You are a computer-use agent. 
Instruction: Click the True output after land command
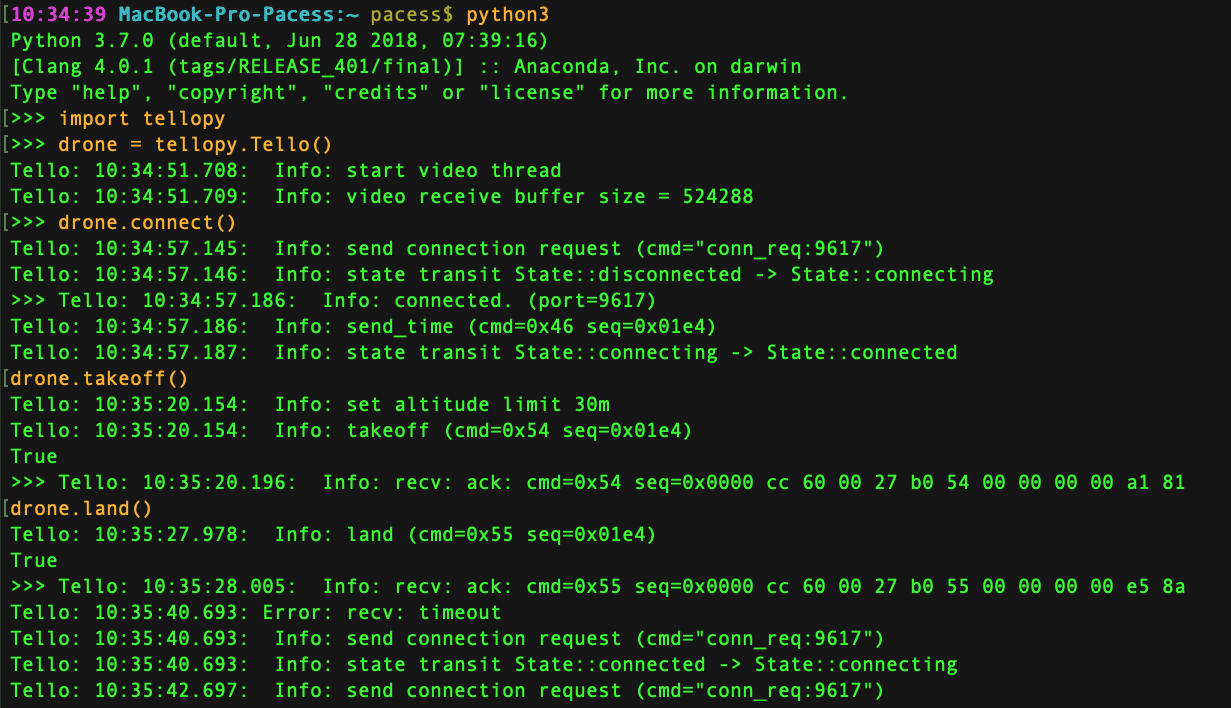(x=34, y=561)
